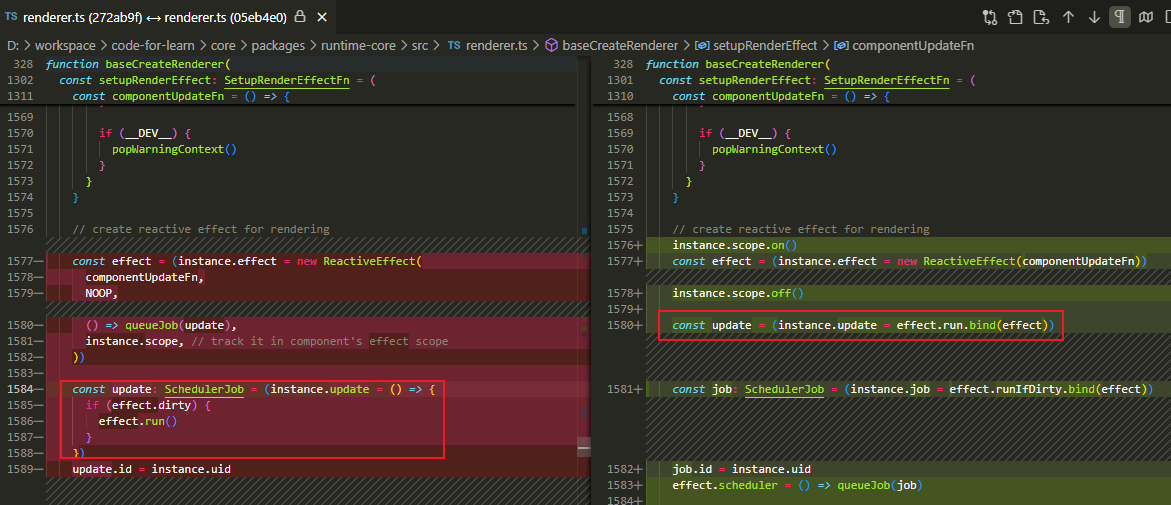Open the baseCreateRenderer breadcrumb
Image resolution: width=1171 pixels, height=505 pixels.
click(620, 46)
